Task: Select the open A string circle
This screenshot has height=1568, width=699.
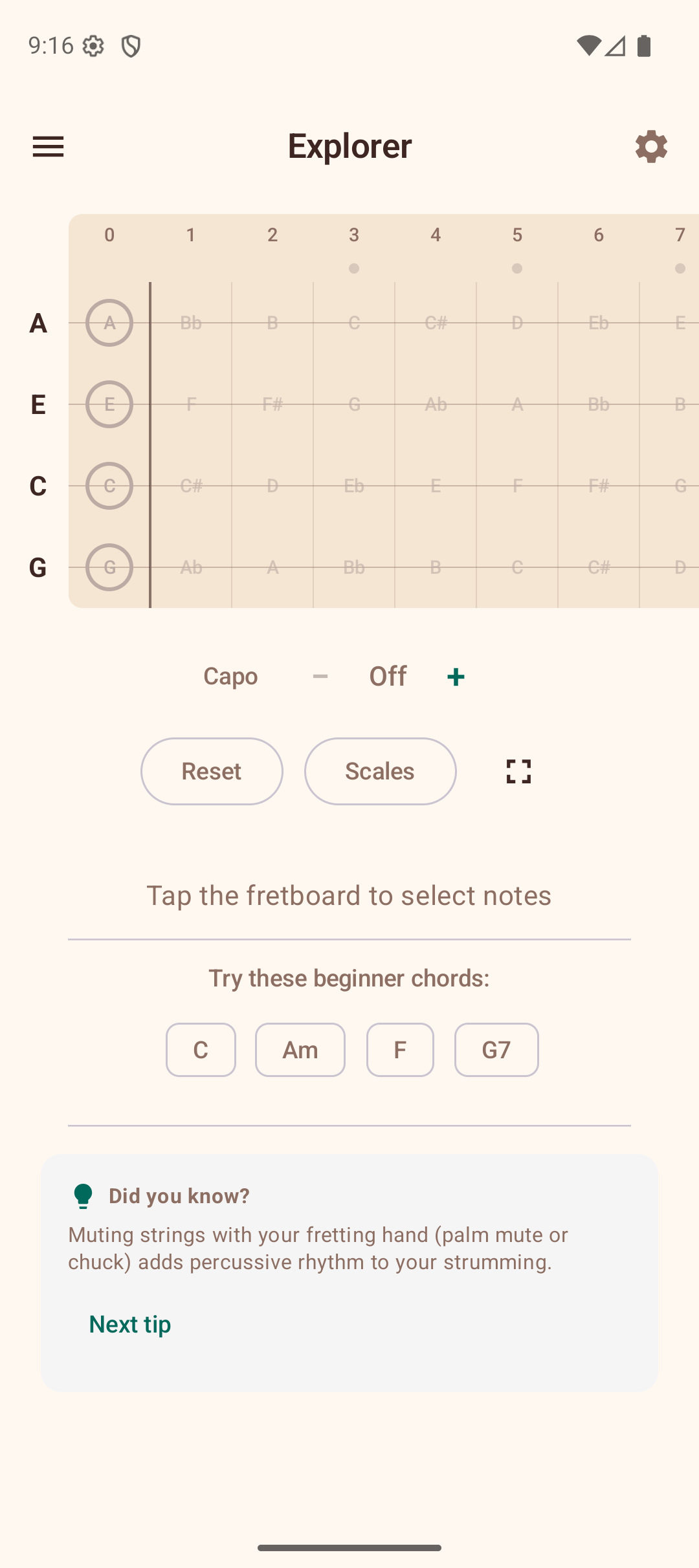Action: point(109,323)
